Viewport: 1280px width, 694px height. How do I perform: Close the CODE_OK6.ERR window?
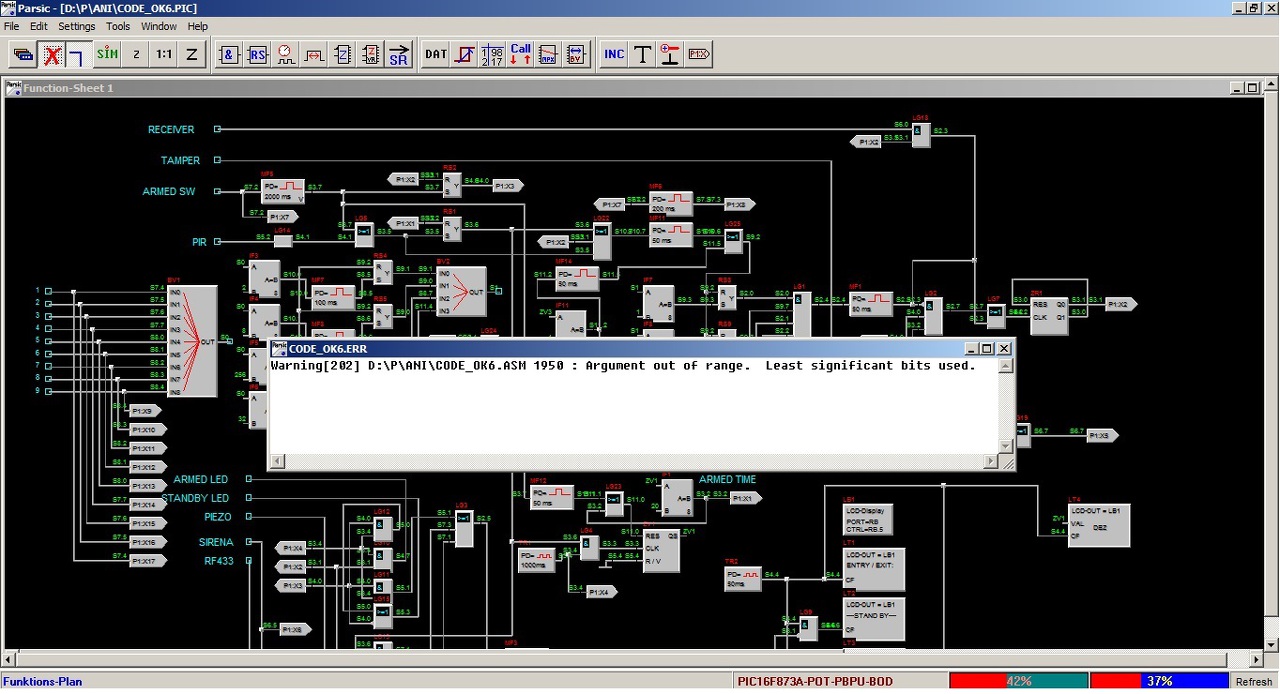(1004, 348)
